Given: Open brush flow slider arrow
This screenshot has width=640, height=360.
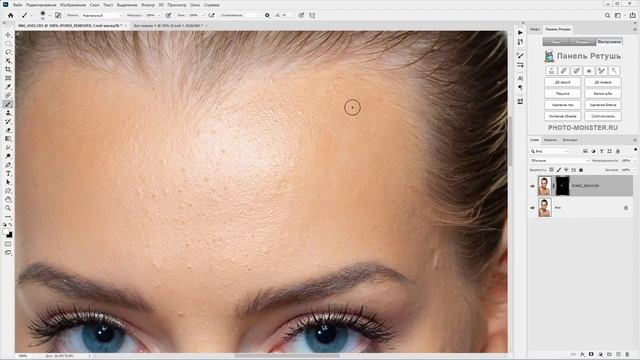Looking at the screenshot, I should pyautogui.click(x=202, y=15).
